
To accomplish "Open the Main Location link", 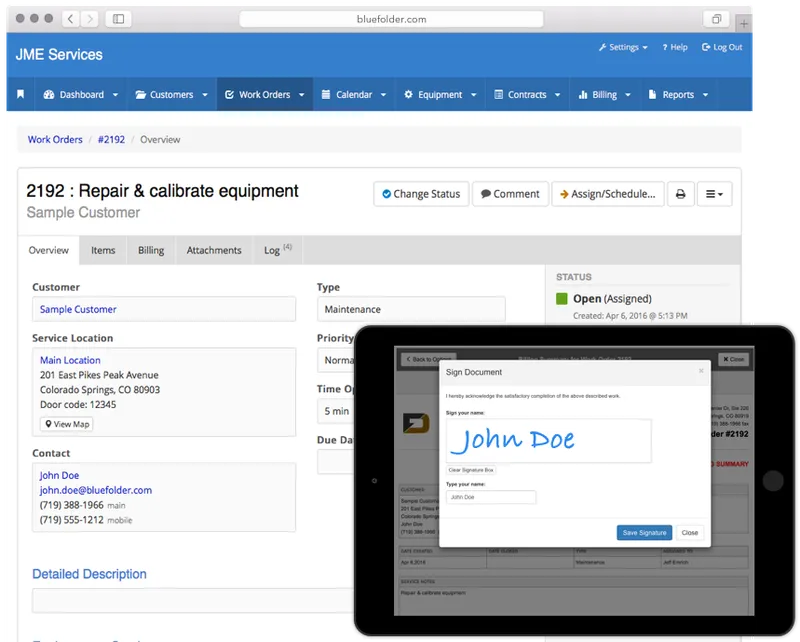I will pyautogui.click(x=70, y=360).
